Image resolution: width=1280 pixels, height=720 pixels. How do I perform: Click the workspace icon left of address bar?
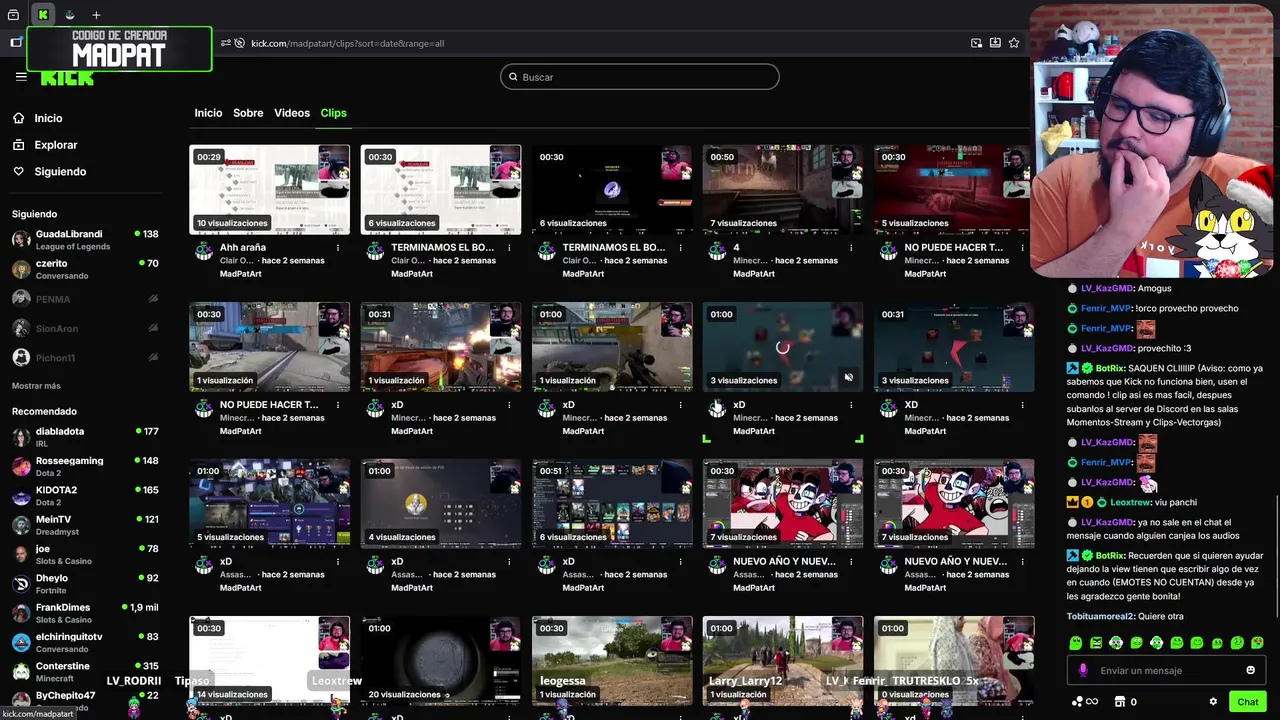coord(16,42)
